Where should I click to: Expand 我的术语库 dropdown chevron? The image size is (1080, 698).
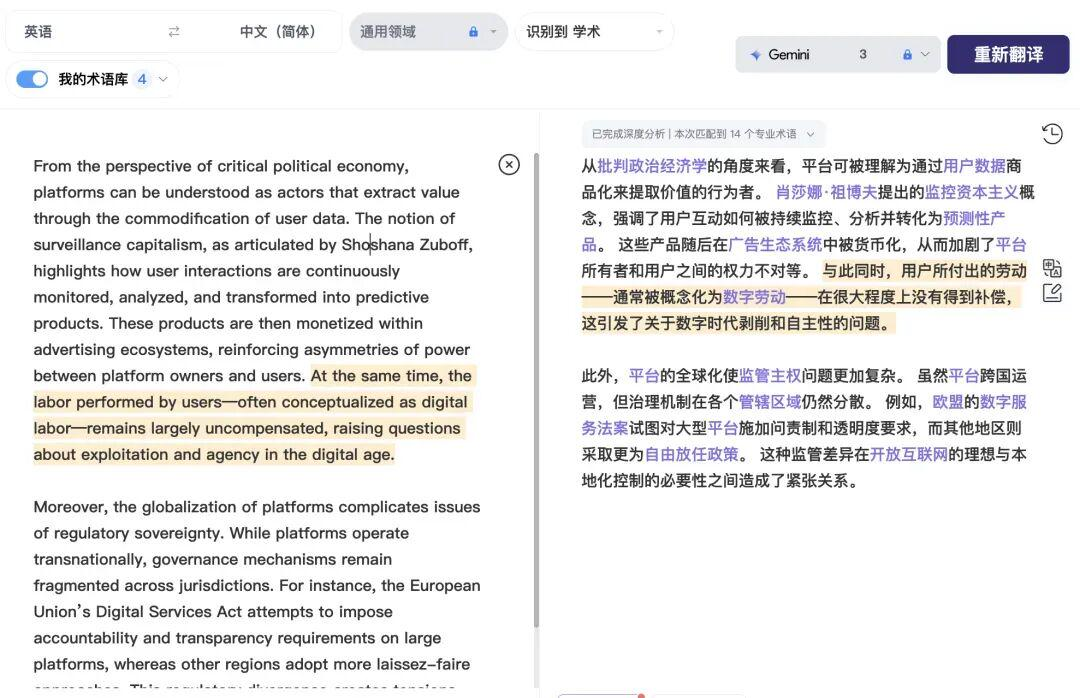pyautogui.click(x=163, y=79)
